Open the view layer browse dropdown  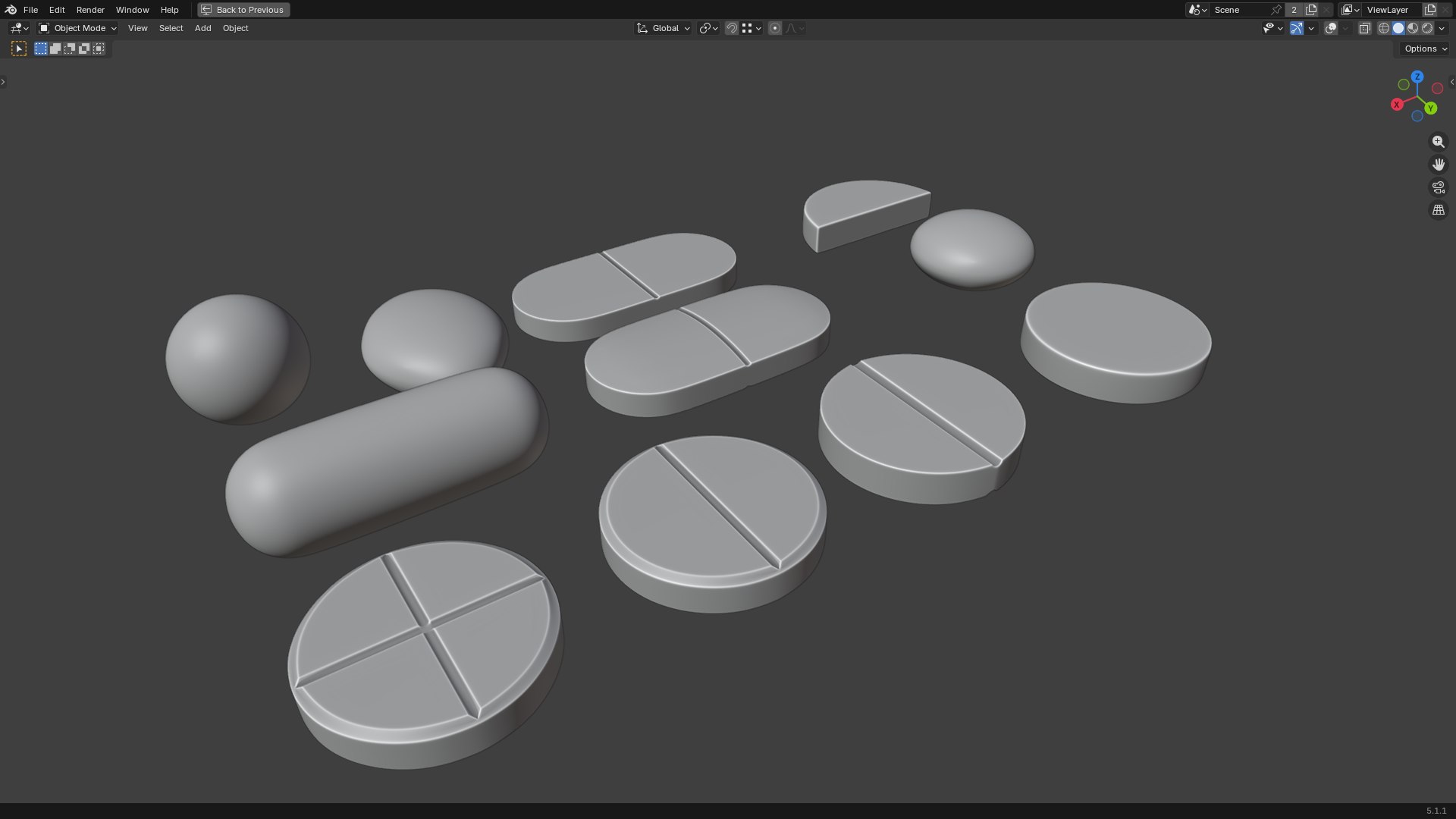[x=1351, y=10]
